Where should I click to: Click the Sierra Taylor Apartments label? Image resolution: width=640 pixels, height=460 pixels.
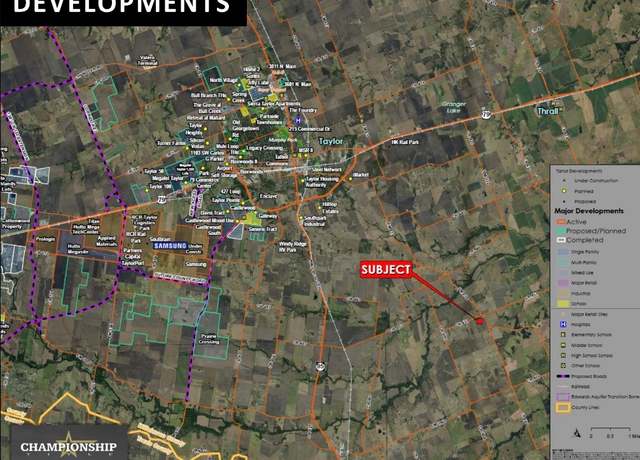tap(273, 104)
